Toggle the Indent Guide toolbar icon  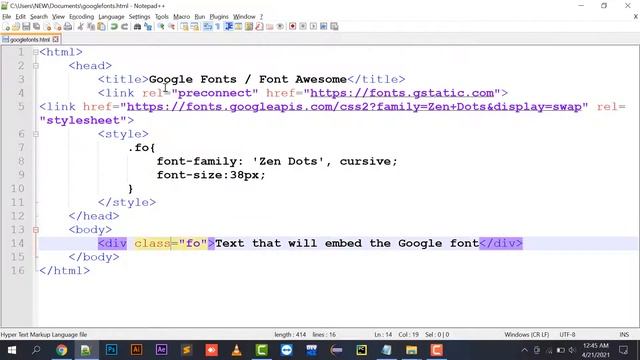[x=229, y=27]
